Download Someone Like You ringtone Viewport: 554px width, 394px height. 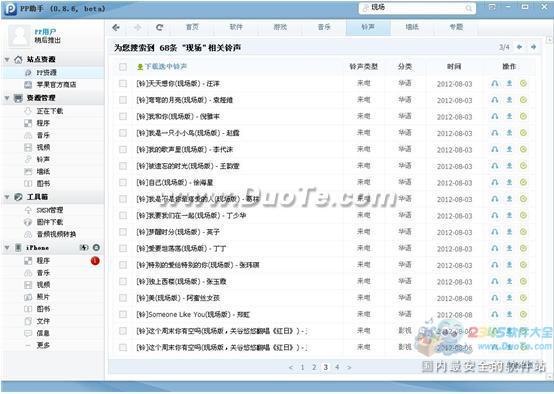509,314
